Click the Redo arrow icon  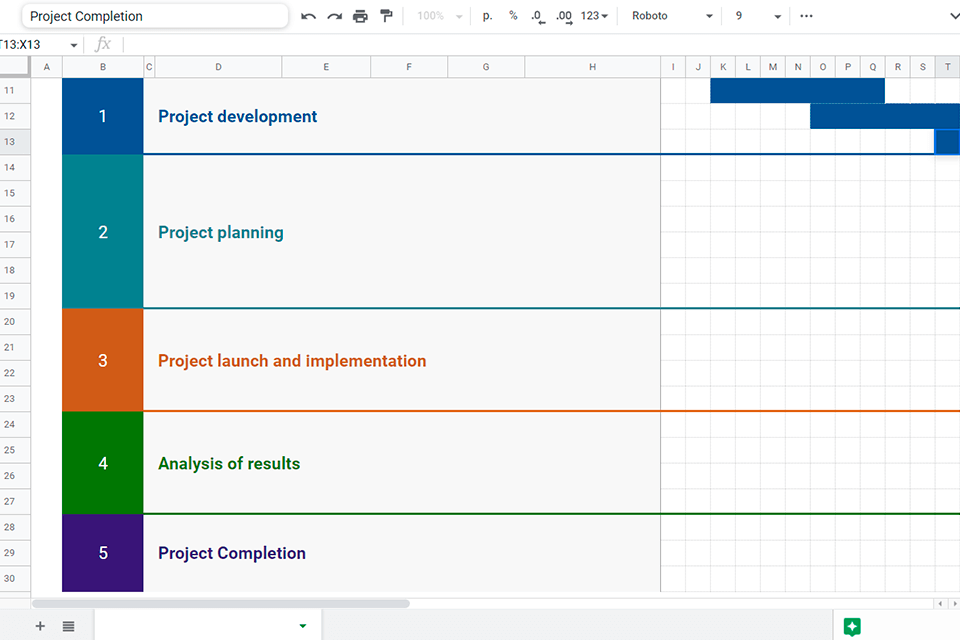pos(334,16)
